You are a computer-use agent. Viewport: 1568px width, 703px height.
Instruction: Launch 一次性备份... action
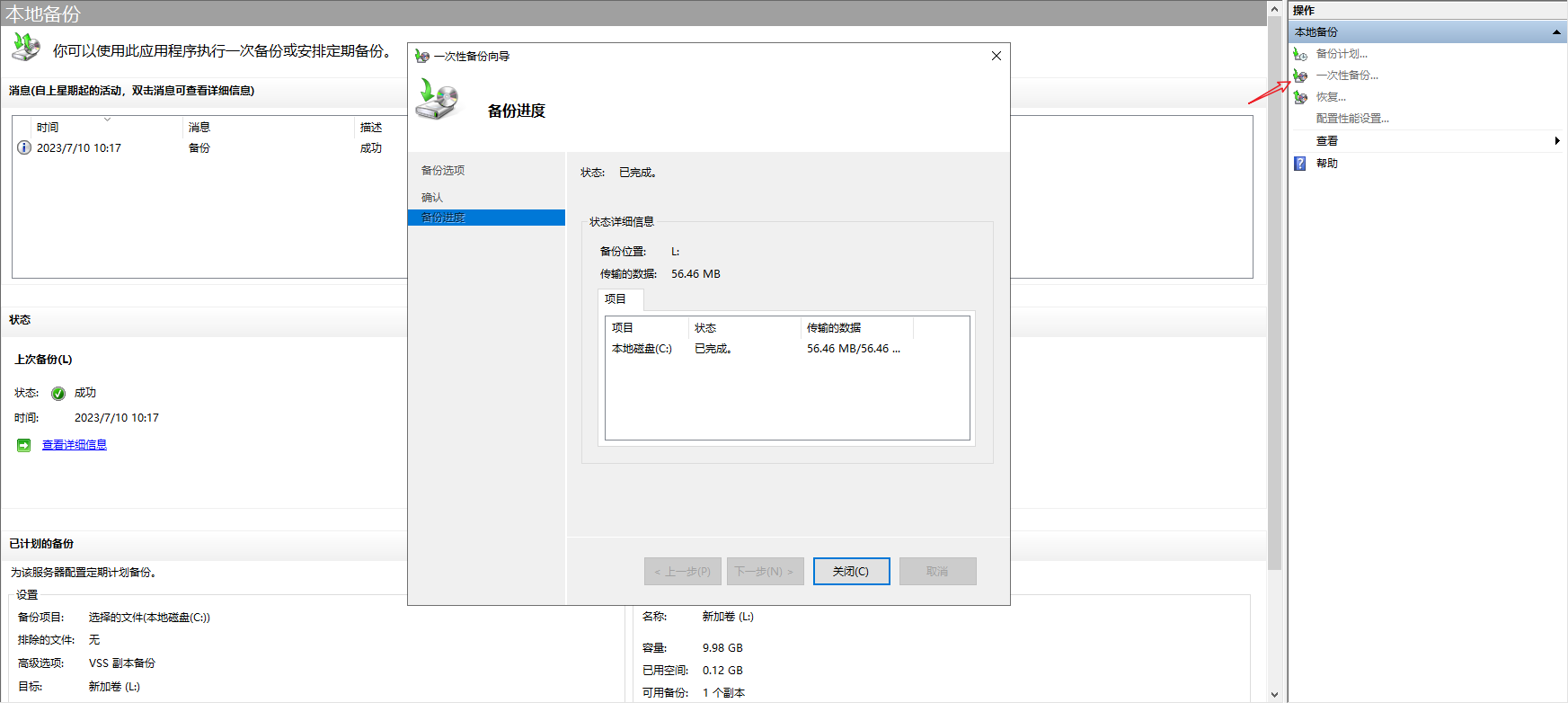(1347, 76)
